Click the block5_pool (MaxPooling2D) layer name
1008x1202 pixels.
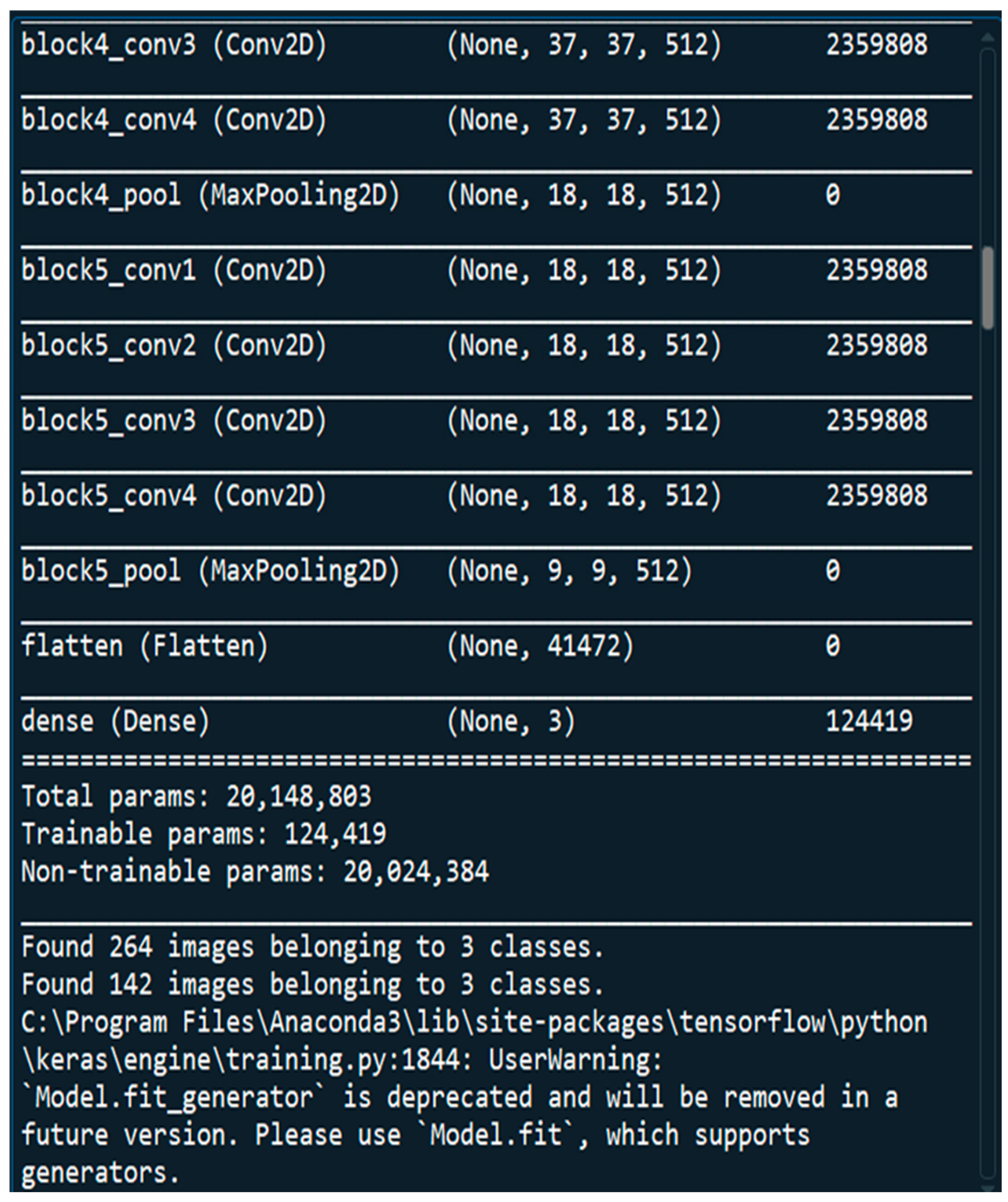(210, 571)
